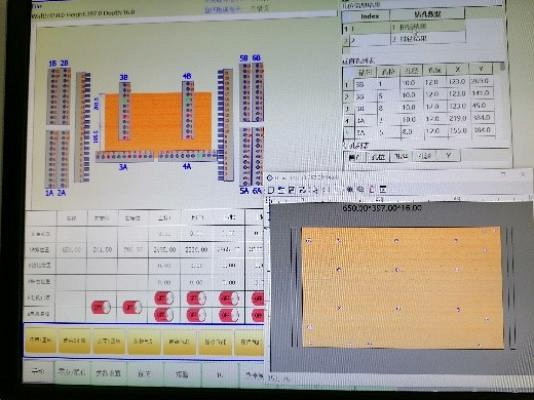Click the second gray button in bottom row

tap(73, 372)
